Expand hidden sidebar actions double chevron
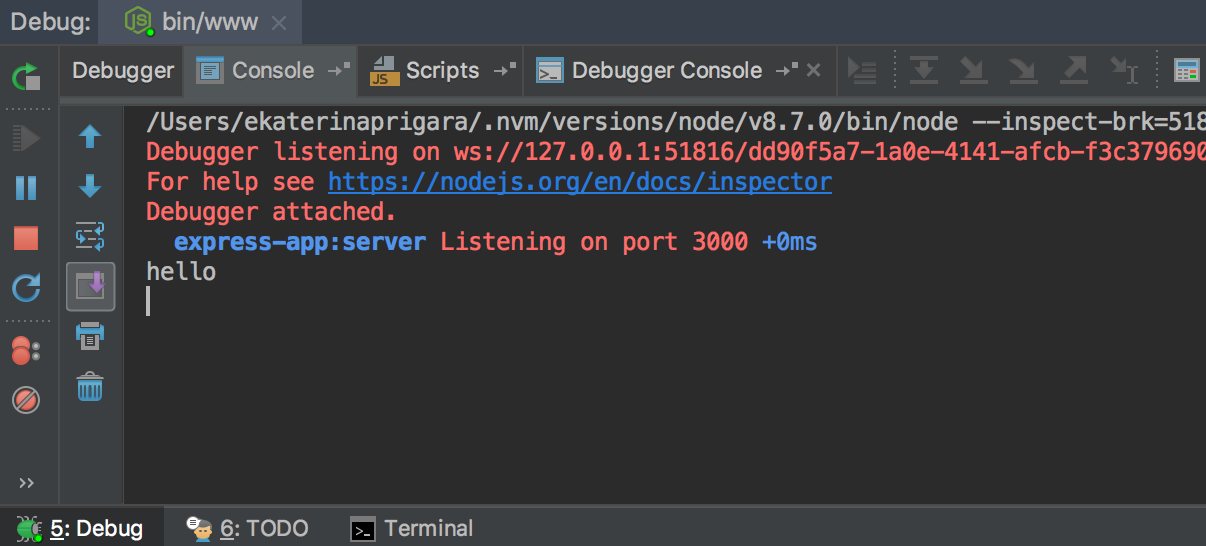This screenshot has width=1206, height=546. 27,484
